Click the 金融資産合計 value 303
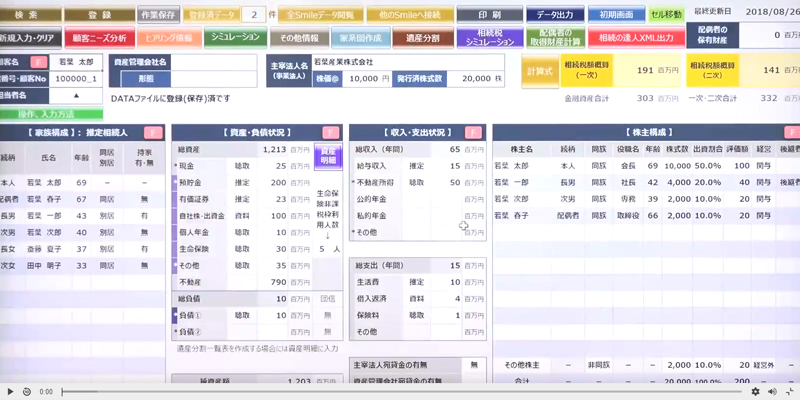Image resolution: width=800 pixels, height=400 pixels. tap(644, 98)
